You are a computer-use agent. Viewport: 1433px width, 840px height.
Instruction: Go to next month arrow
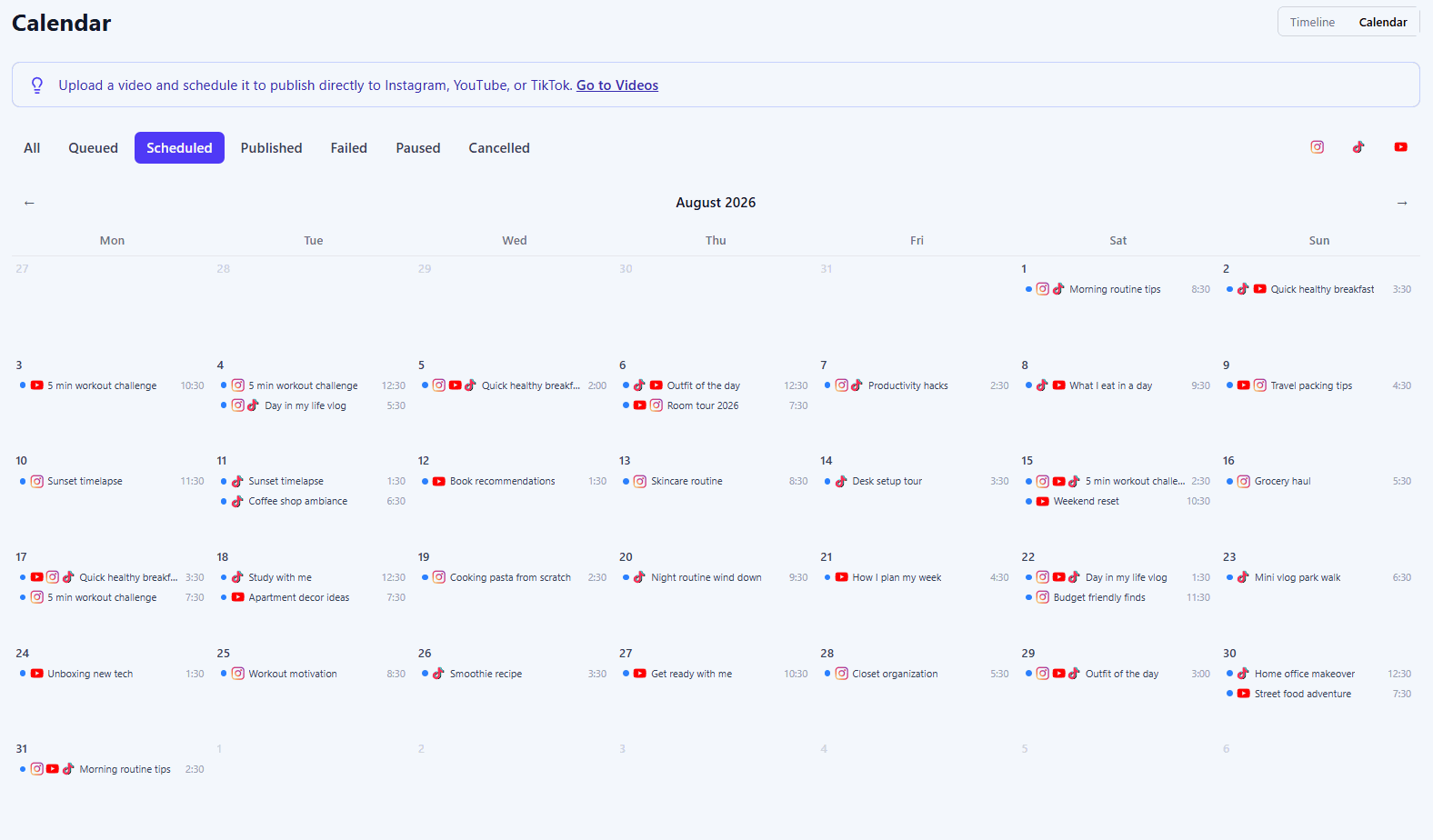click(x=1402, y=203)
